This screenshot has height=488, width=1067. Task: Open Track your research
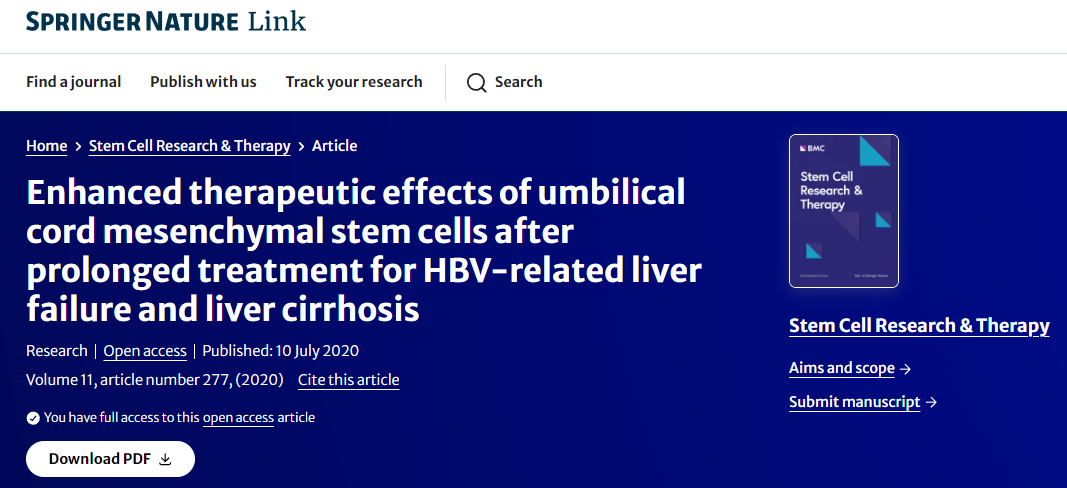354,82
